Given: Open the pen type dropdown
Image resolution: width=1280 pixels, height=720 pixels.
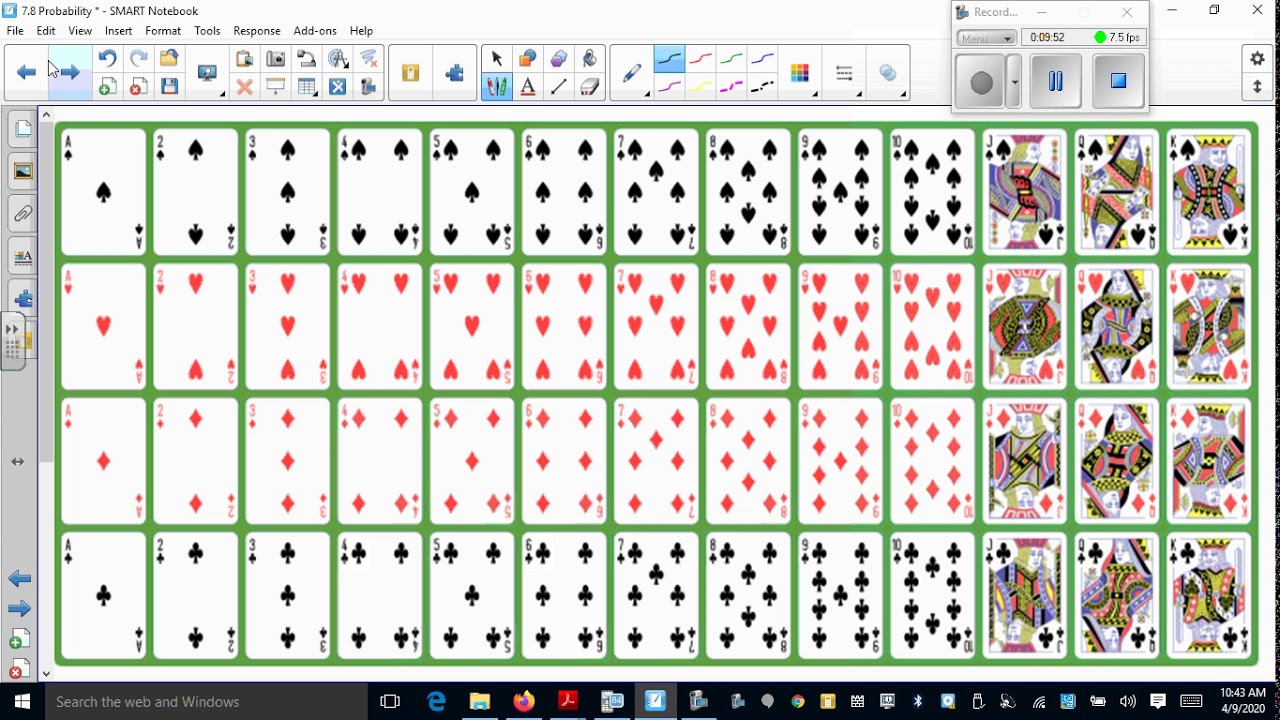Looking at the screenshot, I should [x=634, y=74].
